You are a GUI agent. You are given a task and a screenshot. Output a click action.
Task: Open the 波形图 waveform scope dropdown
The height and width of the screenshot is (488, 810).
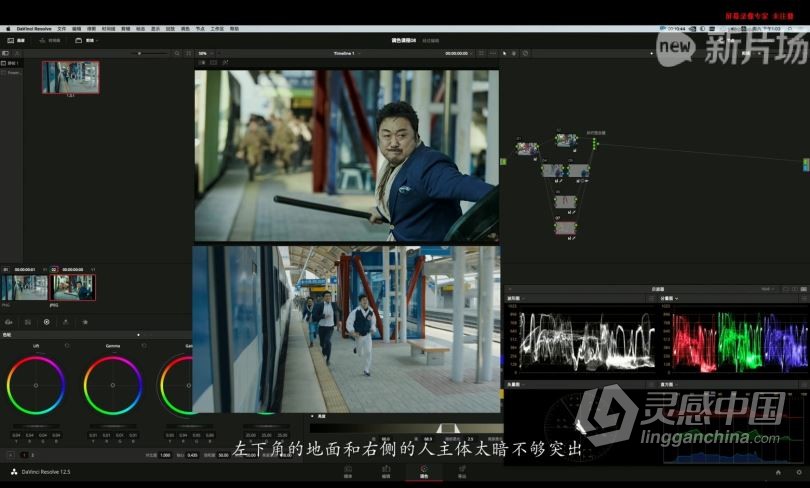click(516, 298)
